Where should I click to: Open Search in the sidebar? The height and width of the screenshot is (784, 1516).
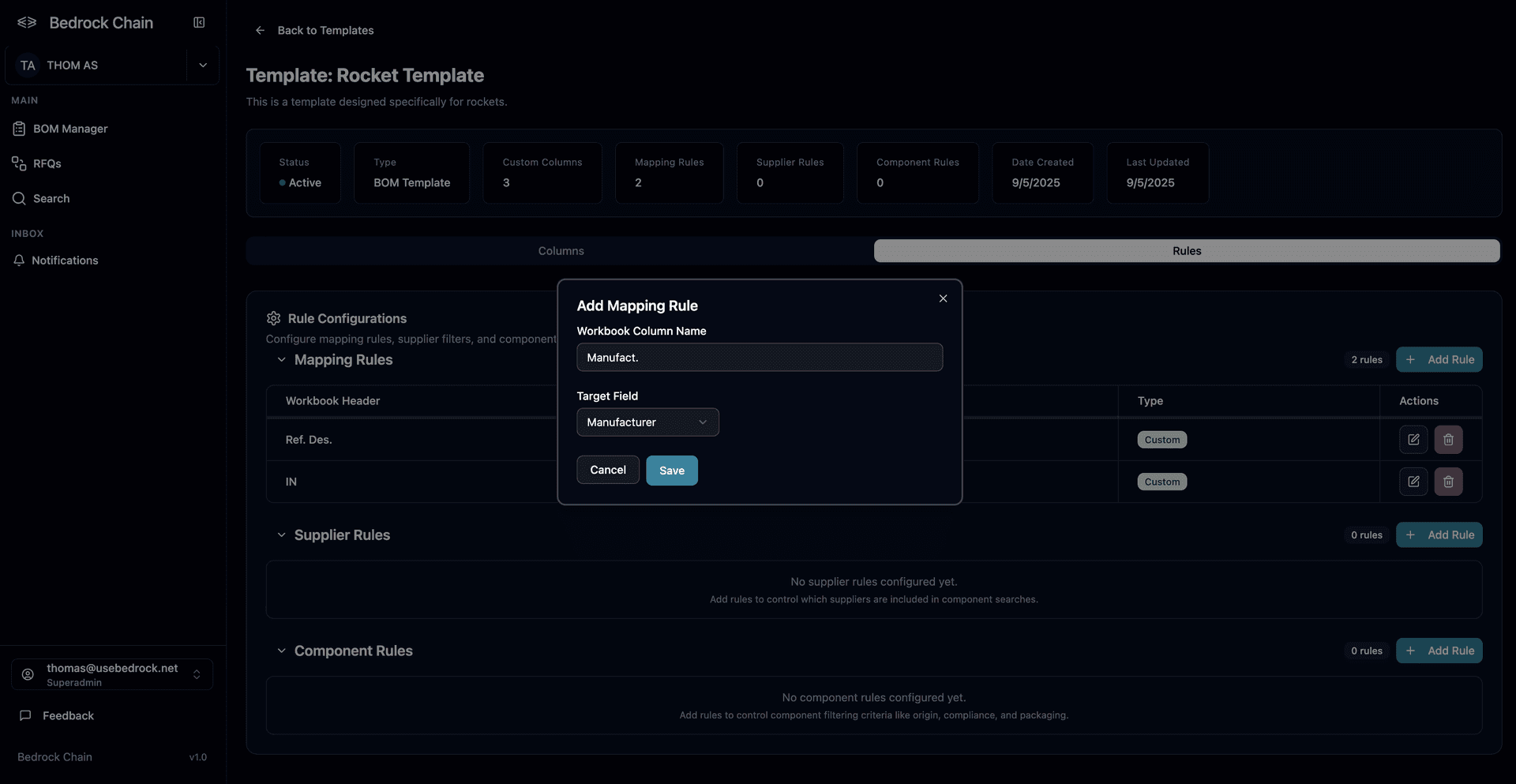51,198
